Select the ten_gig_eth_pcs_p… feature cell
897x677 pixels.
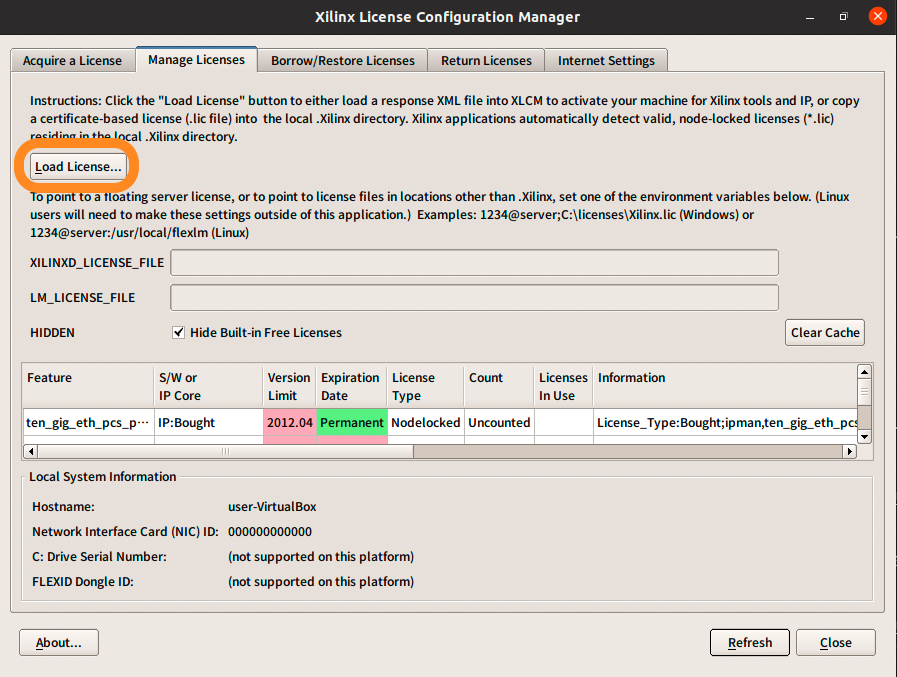point(88,422)
